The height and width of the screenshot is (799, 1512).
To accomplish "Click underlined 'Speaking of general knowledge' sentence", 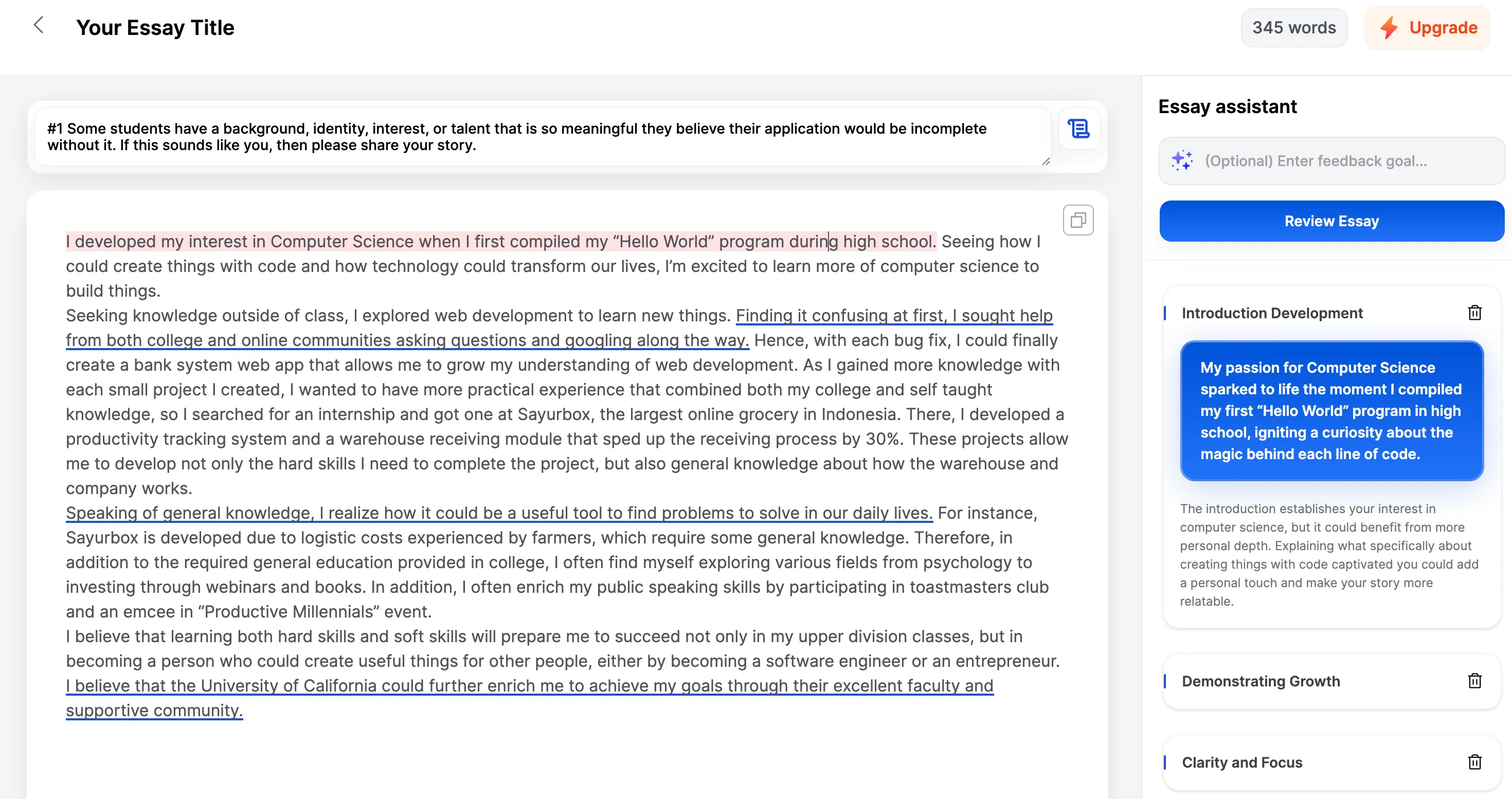I will tap(499, 513).
